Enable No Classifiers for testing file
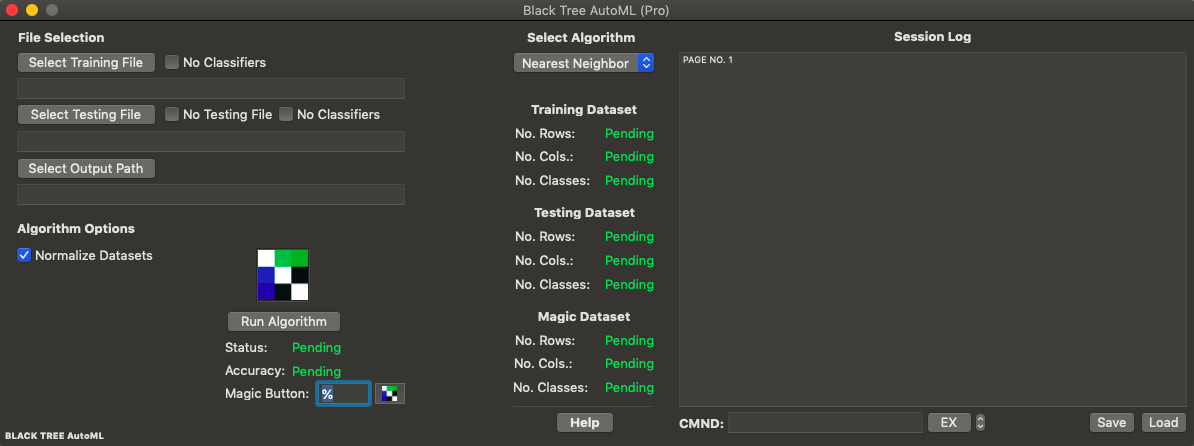The width and height of the screenshot is (1194, 446). [x=286, y=114]
